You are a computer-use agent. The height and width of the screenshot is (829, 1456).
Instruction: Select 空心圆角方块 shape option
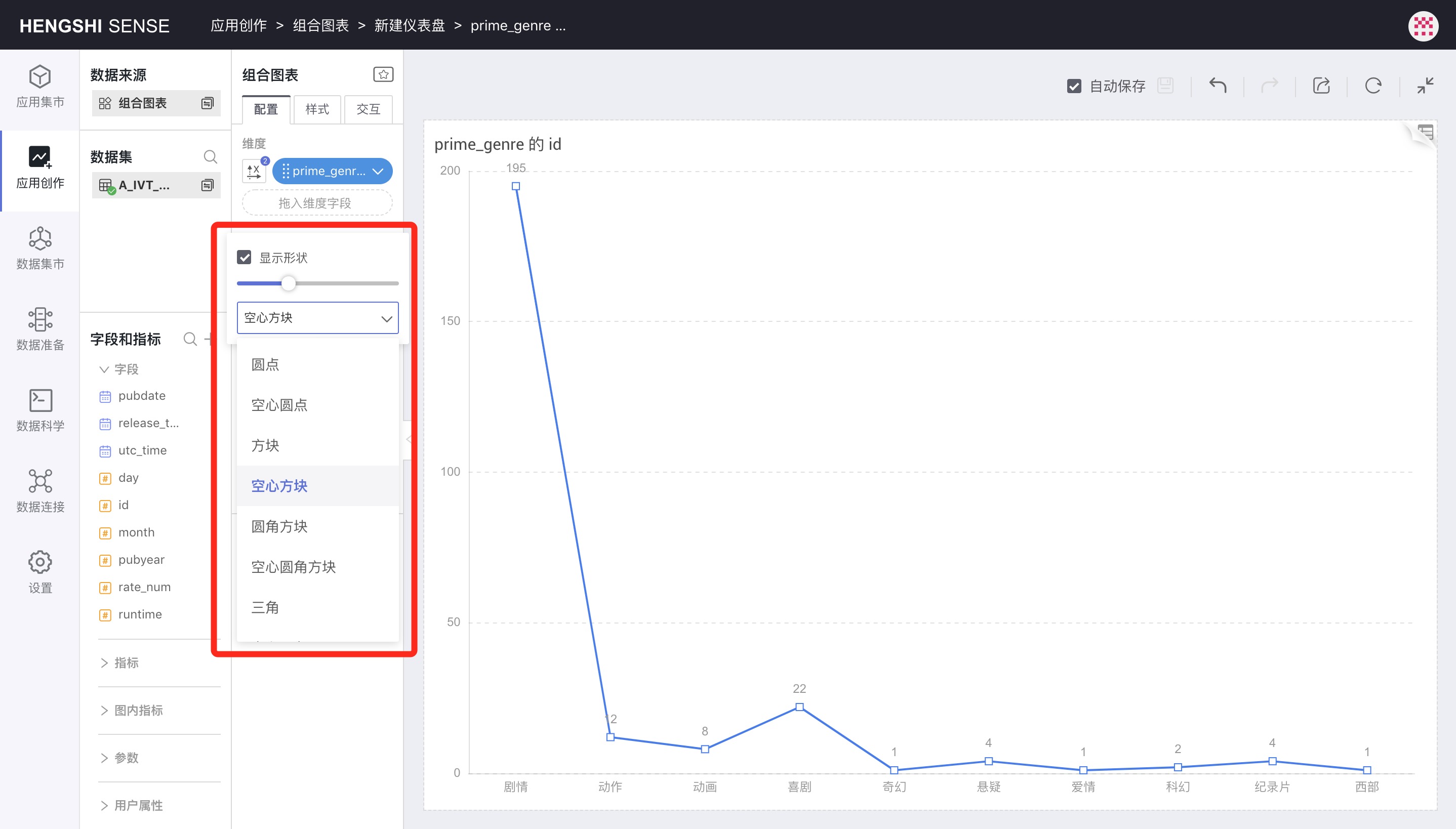(x=318, y=566)
